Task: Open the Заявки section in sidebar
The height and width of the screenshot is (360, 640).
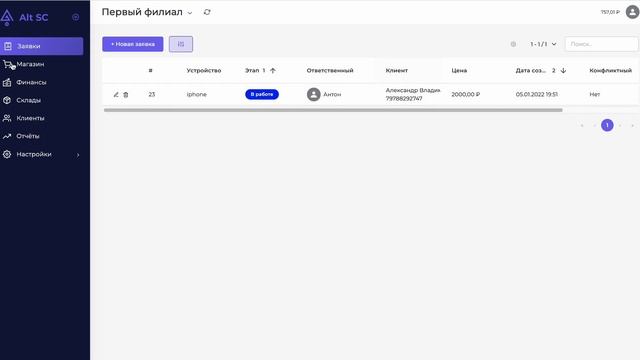Action: (41, 46)
